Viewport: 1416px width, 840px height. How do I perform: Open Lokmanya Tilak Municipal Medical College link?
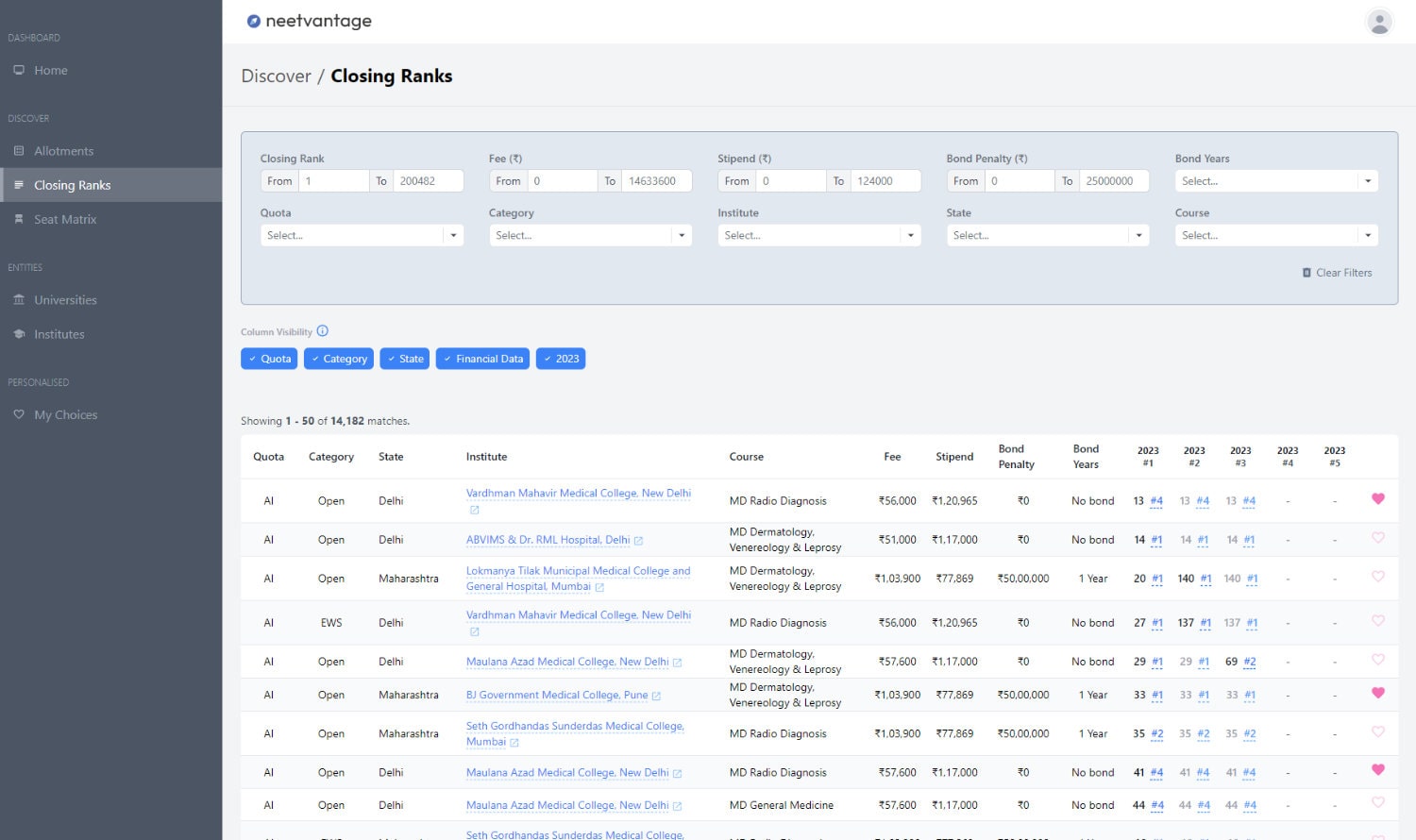tap(578, 578)
